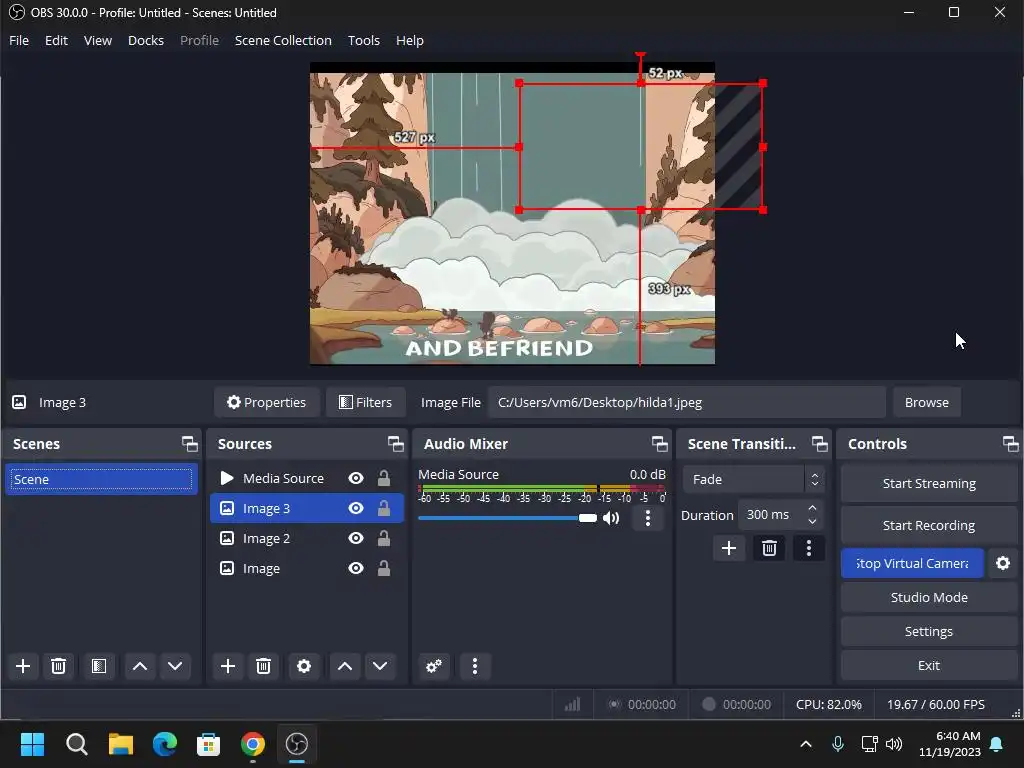Lock the Image 3 source
This screenshot has height=768, width=1024.
click(384, 508)
